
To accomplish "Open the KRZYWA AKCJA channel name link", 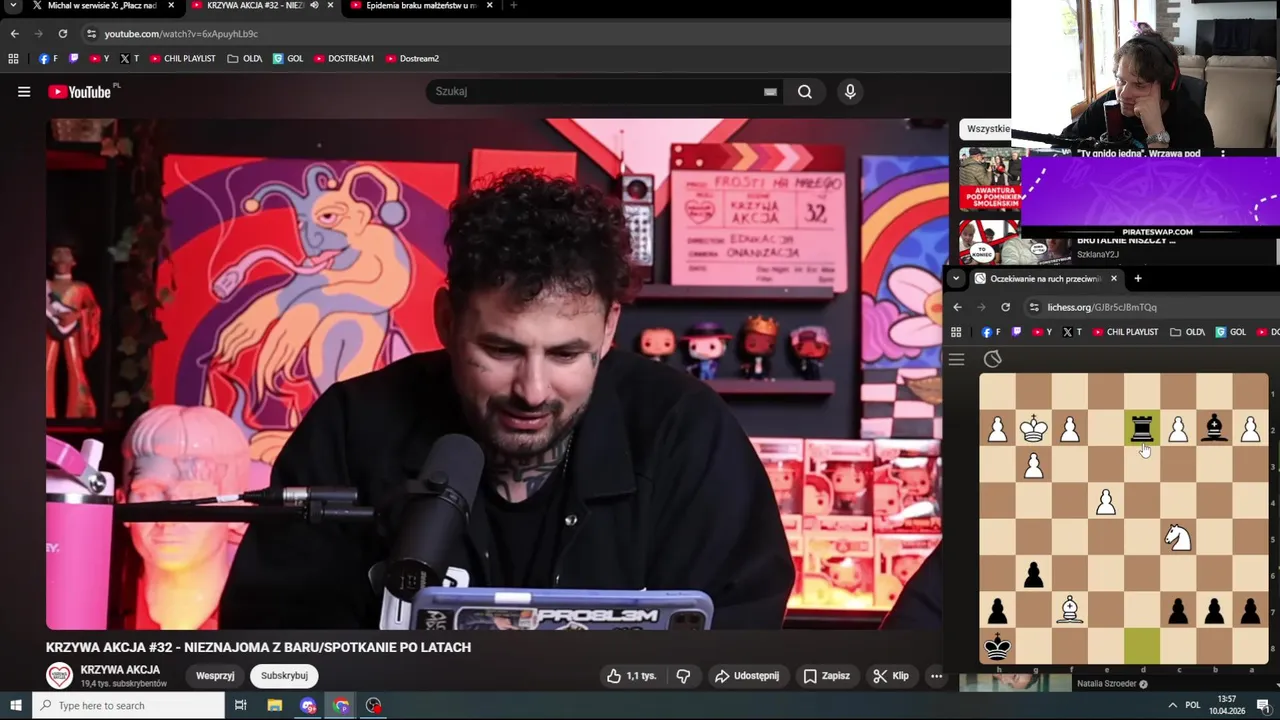I will [120, 670].
